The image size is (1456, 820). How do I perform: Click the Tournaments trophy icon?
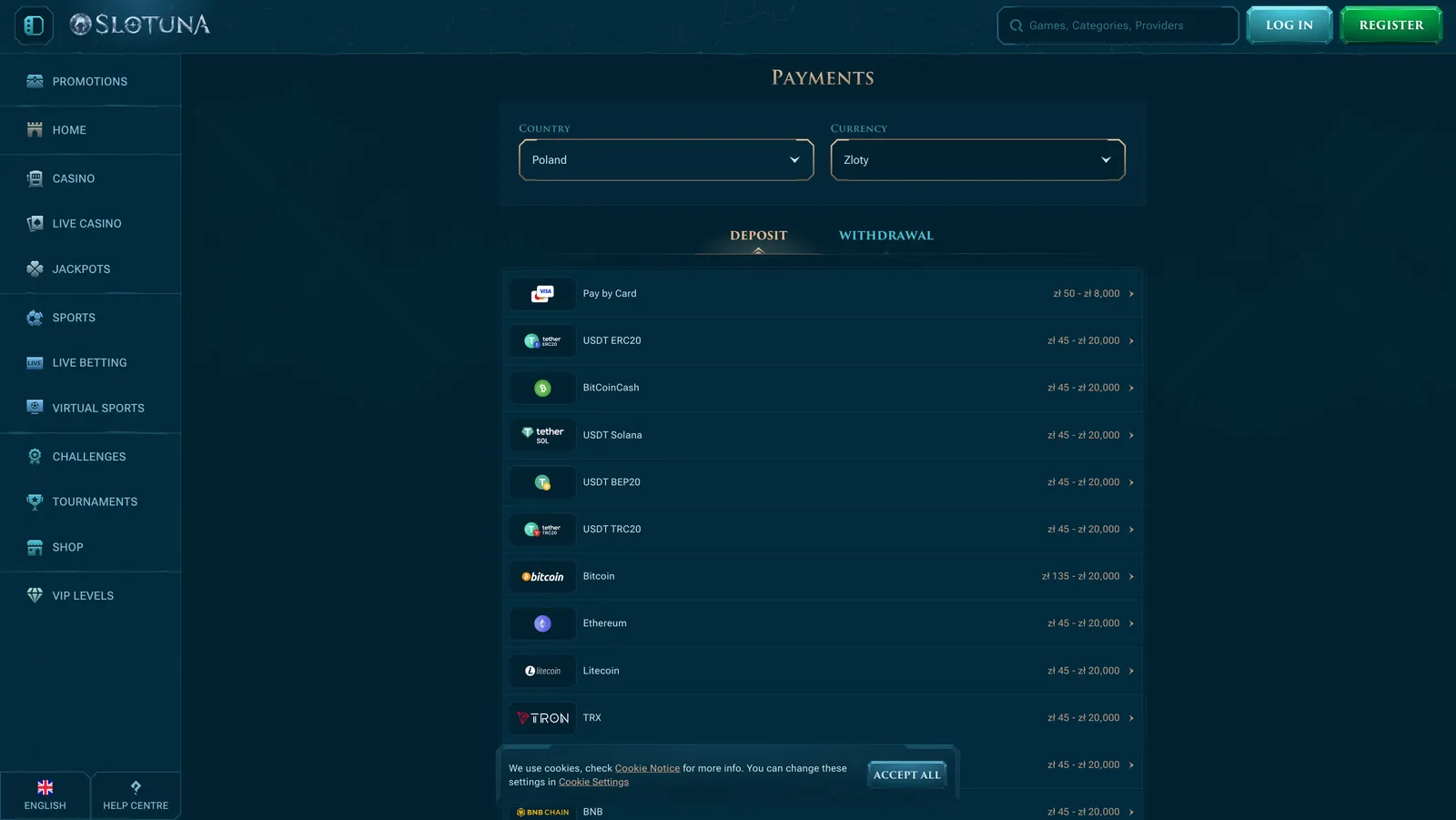pos(35,501)
